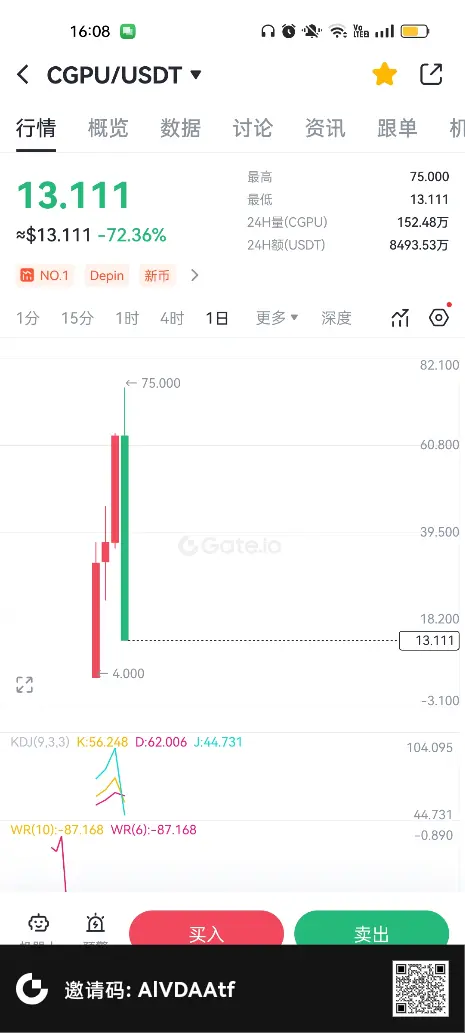
Task: Open the CGPU/USDT pair dropdown
Action: pyautogui.click(x=124, y=75)
